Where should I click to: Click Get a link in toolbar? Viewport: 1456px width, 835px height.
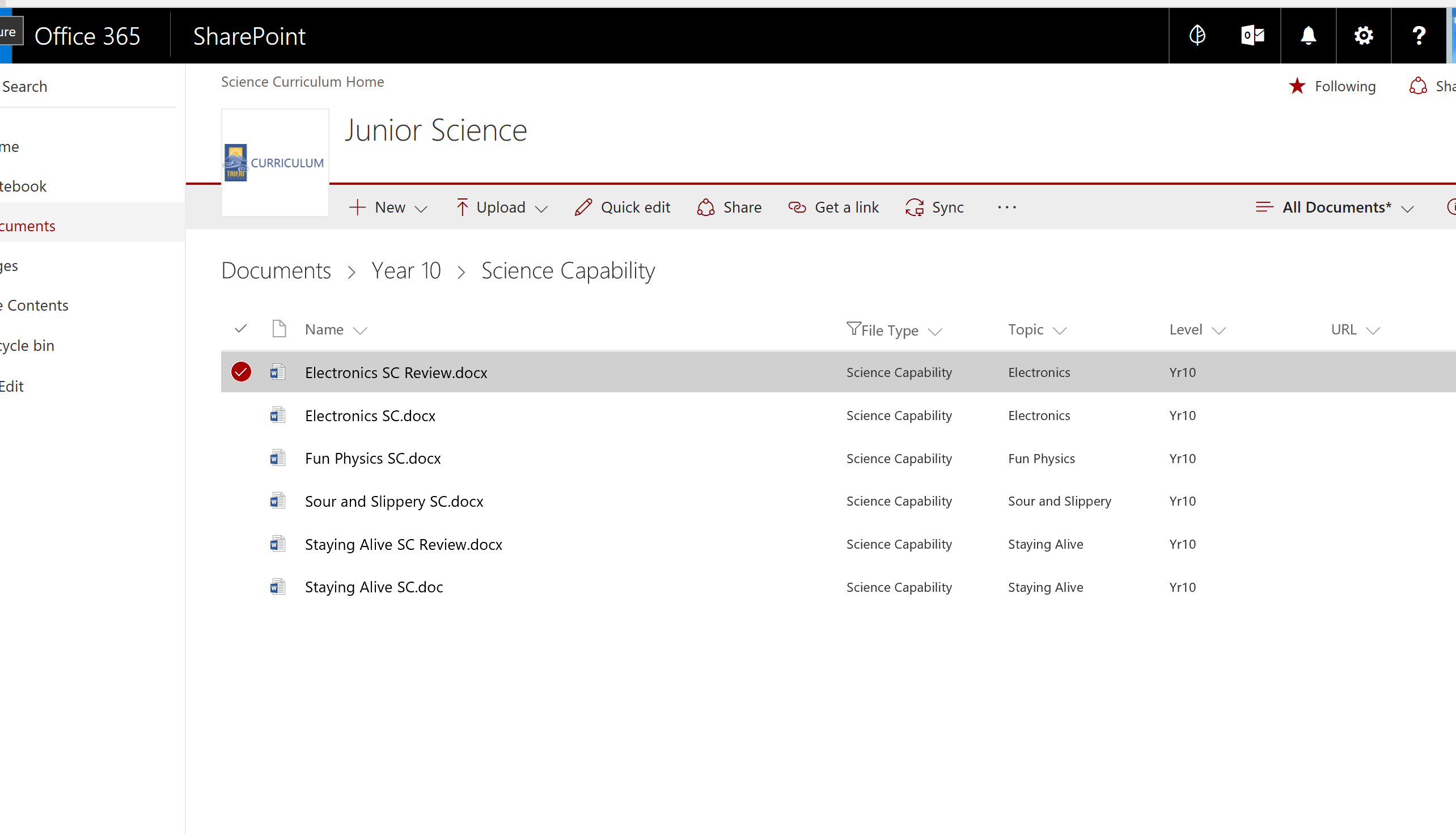833,207
